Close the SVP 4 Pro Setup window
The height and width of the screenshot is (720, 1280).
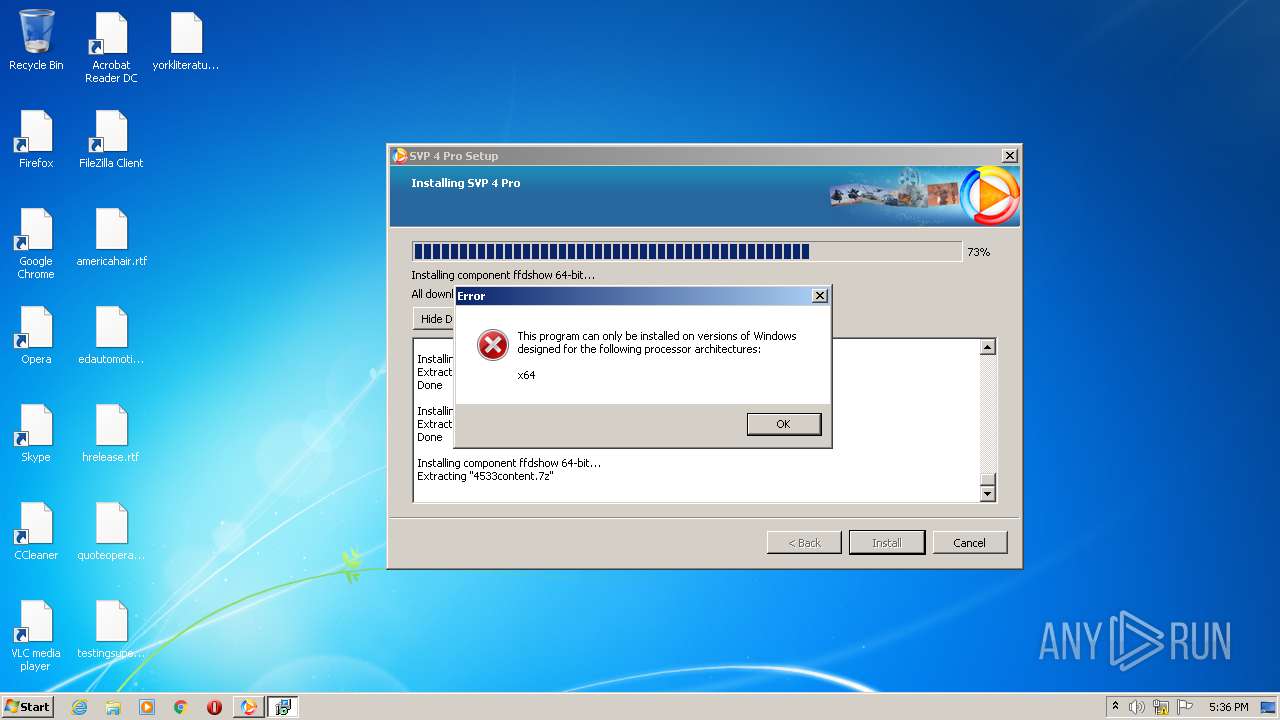pos(1009,156)
